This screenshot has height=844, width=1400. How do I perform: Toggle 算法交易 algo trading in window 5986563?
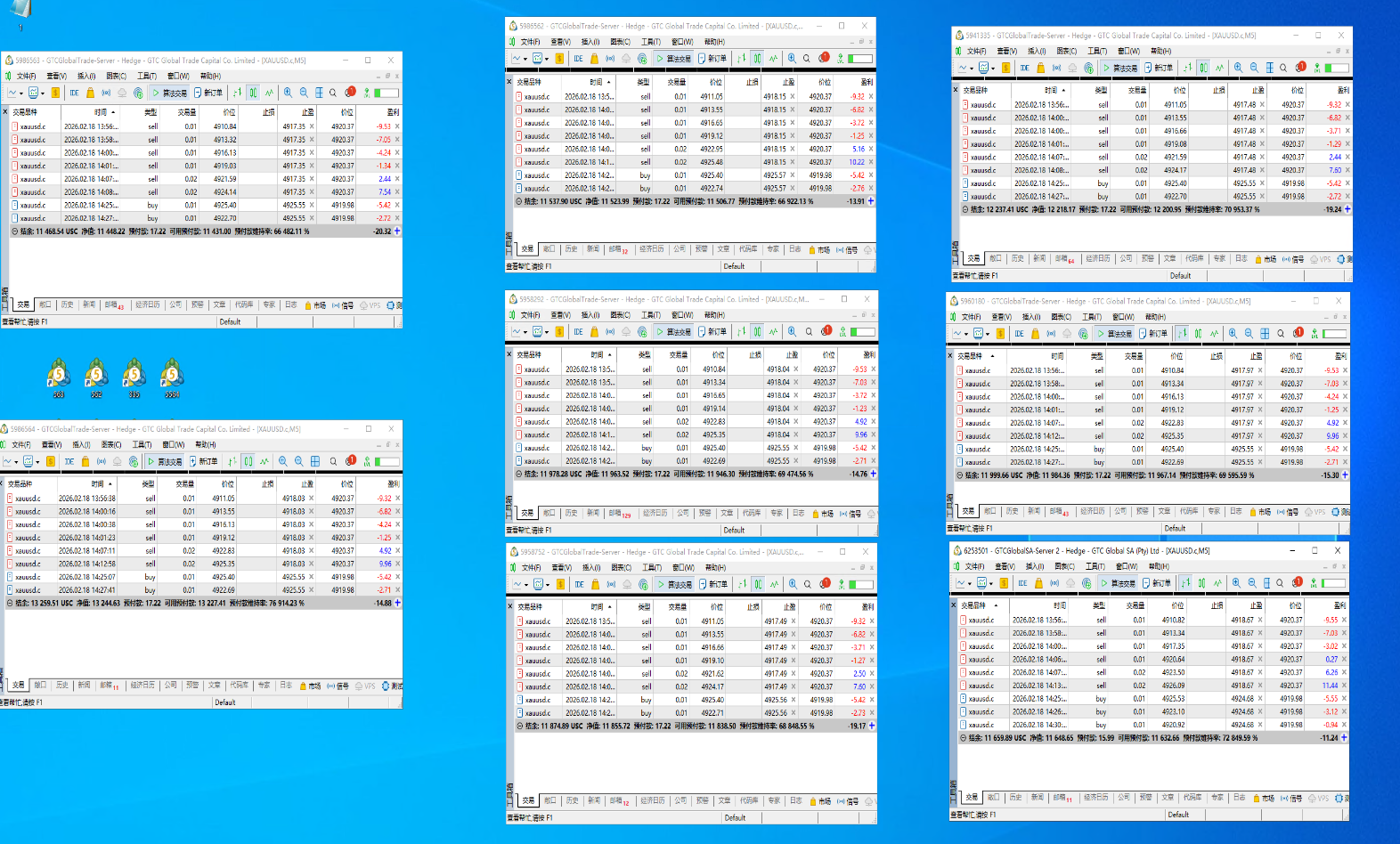coord(169,93)
